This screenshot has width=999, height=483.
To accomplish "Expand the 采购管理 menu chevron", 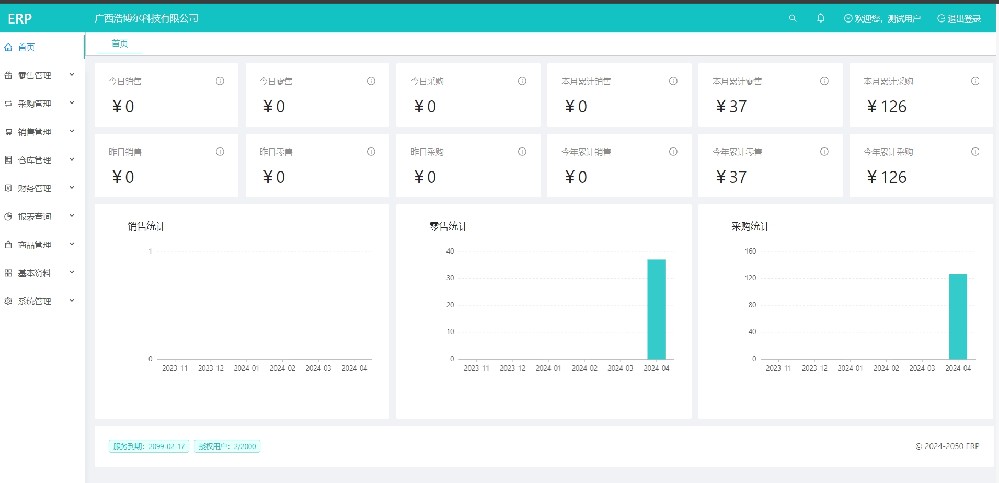I will point(72,103).
